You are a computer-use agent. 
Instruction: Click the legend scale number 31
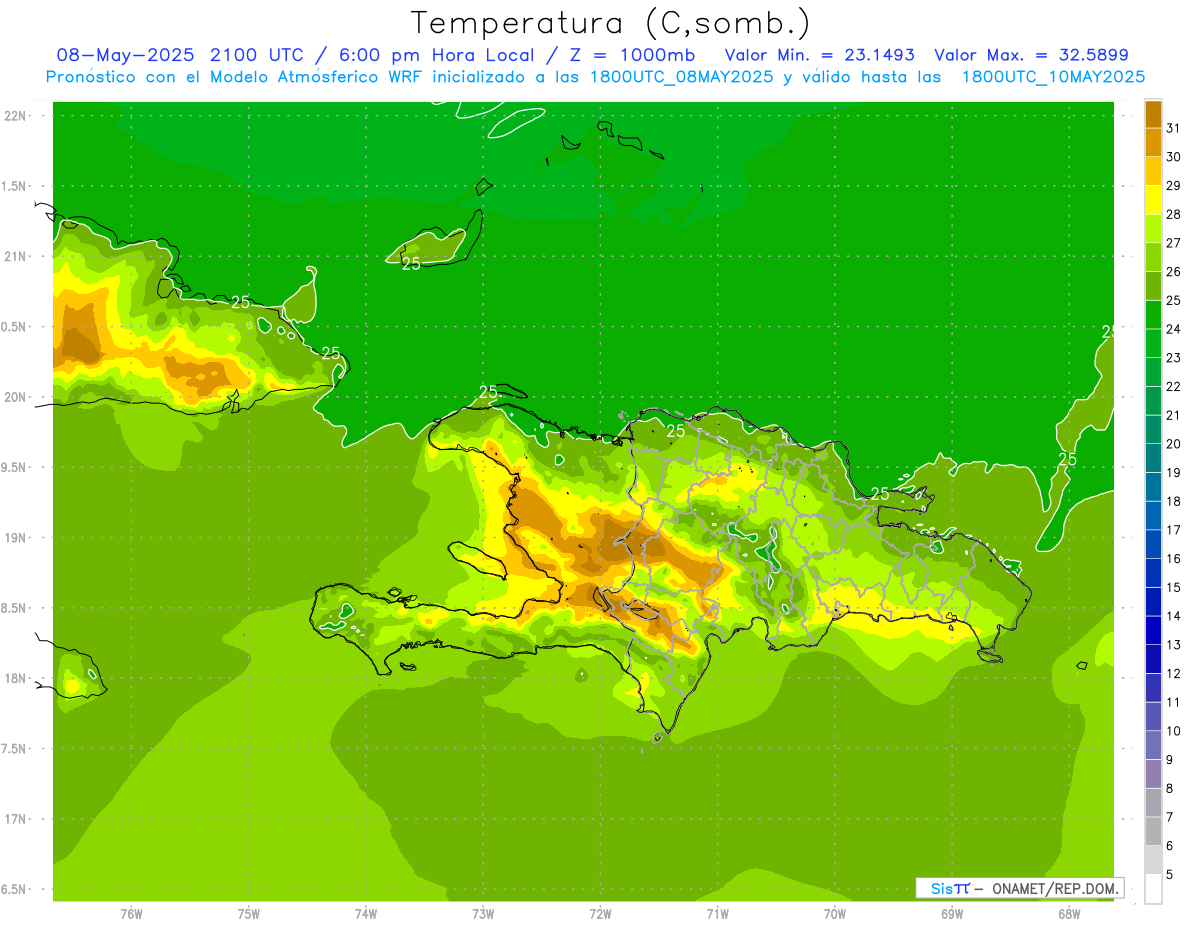[1173, 128]
